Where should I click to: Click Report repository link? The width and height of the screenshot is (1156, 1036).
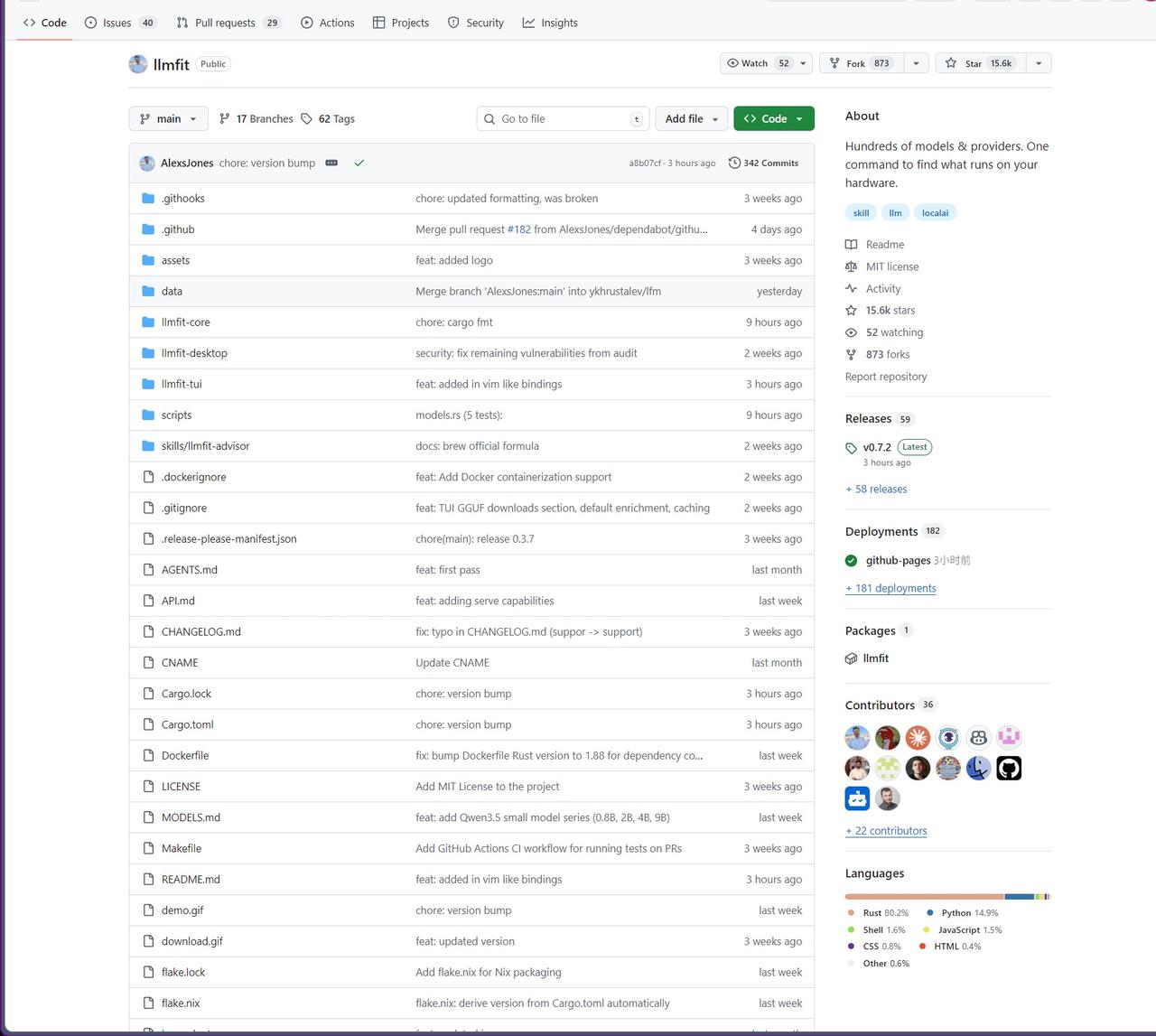click(886, 377)
